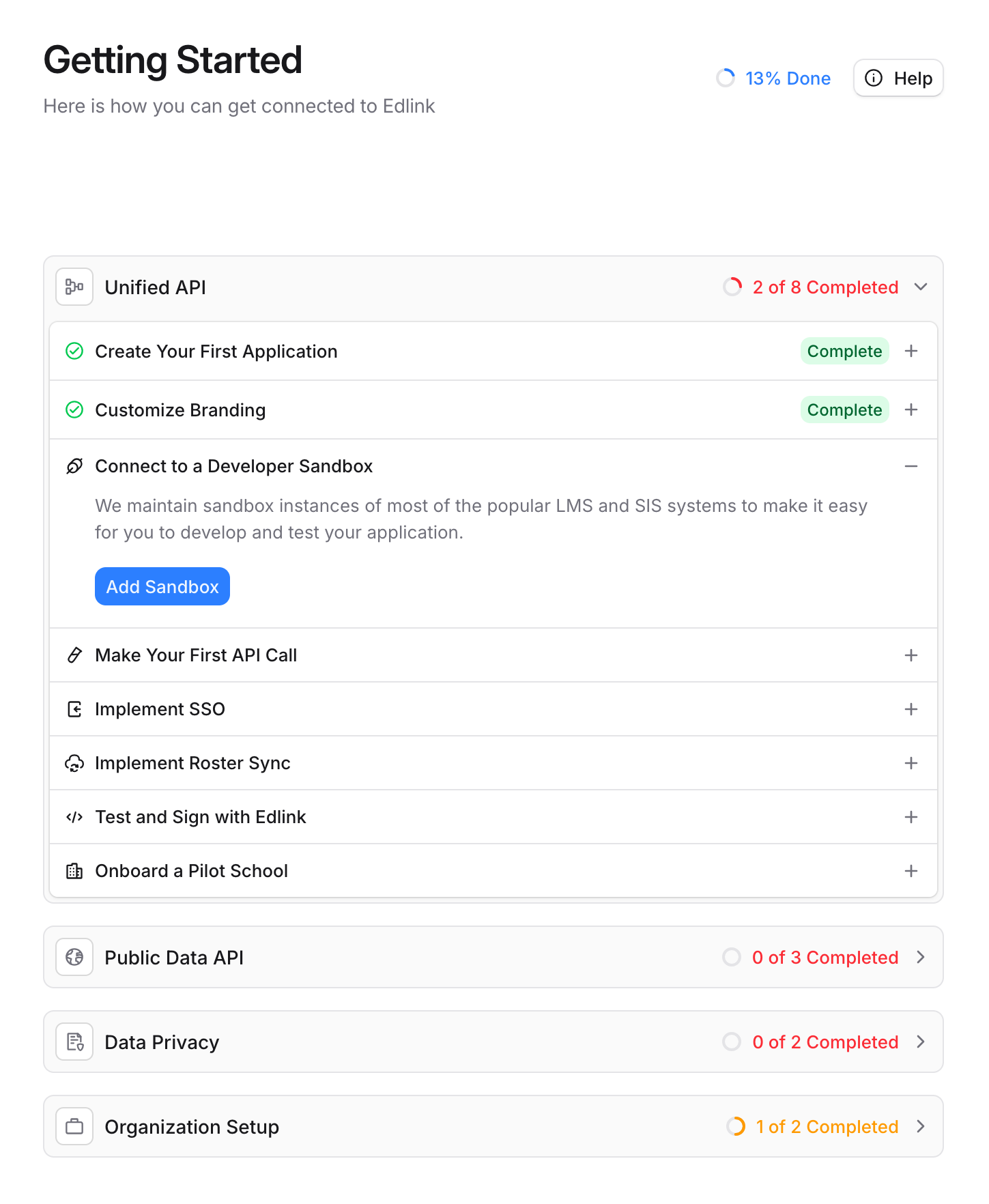The image size is (989, 1204).
Task: Expand the Test and Sign with Edlink step
Action: 911,817
